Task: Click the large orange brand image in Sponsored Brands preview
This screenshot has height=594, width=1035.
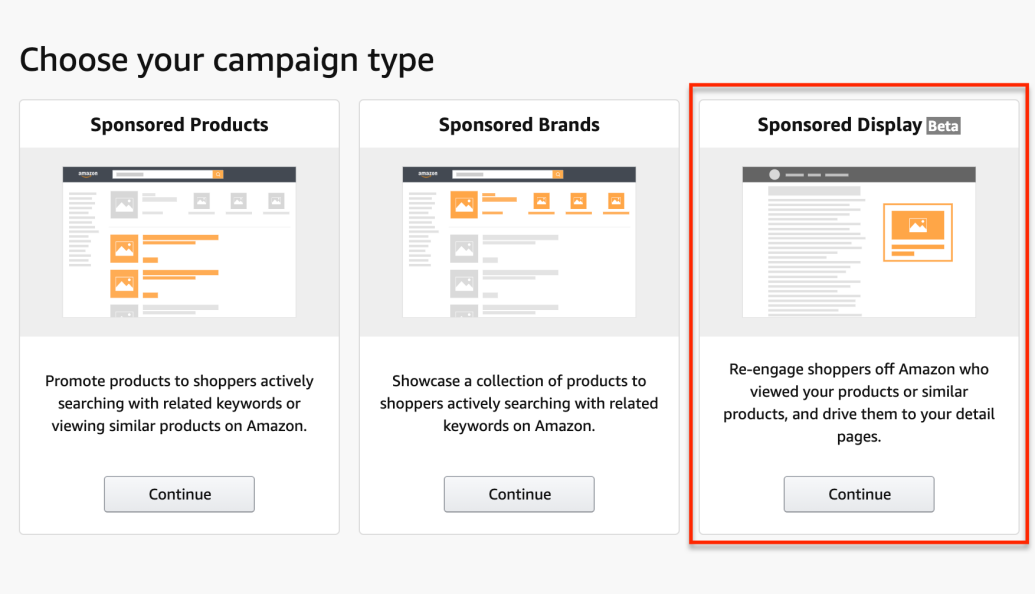Action: click(463, 206)
